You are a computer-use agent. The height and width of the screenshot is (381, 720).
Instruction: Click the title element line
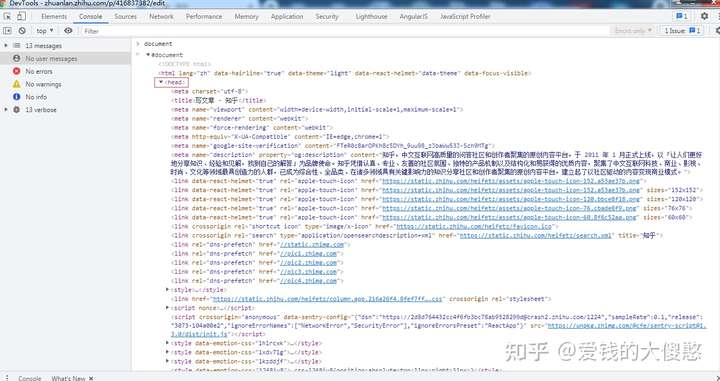coord(219,101)
